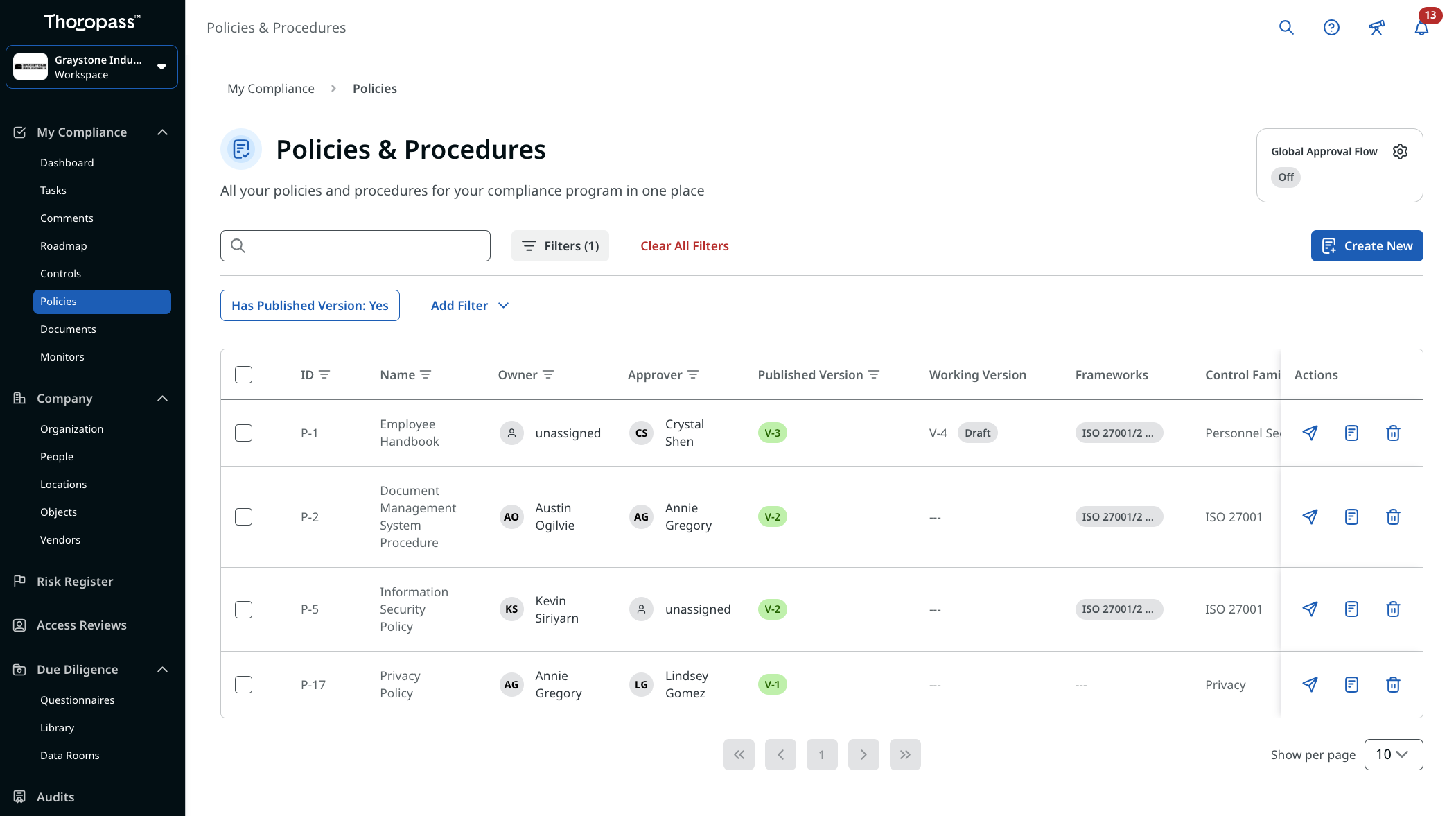Toggle select-all checkbox in table header
Screen dimensions: 1456x816
pyautogui.click(x=243, y=375)
